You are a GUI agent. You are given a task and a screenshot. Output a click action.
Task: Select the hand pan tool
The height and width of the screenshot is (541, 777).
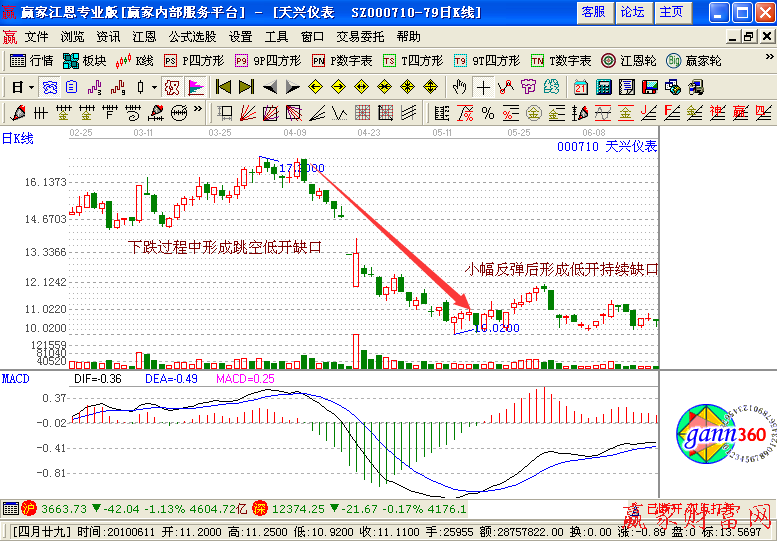coord(460,86)
